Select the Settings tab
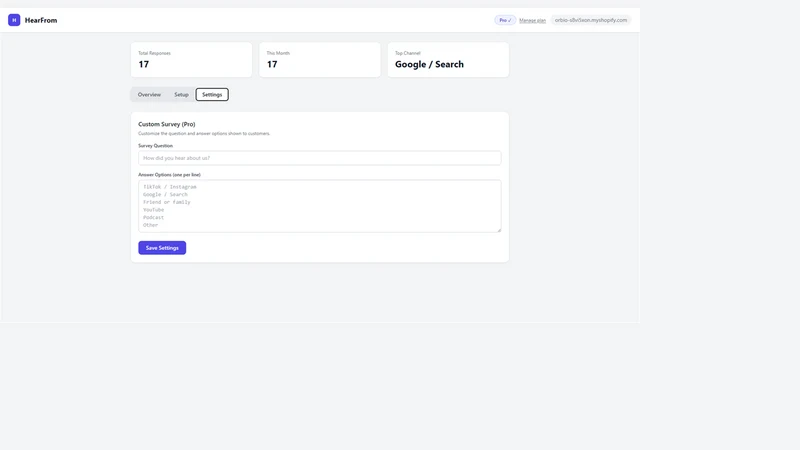 pyautogui.click(x=212, y=94)
